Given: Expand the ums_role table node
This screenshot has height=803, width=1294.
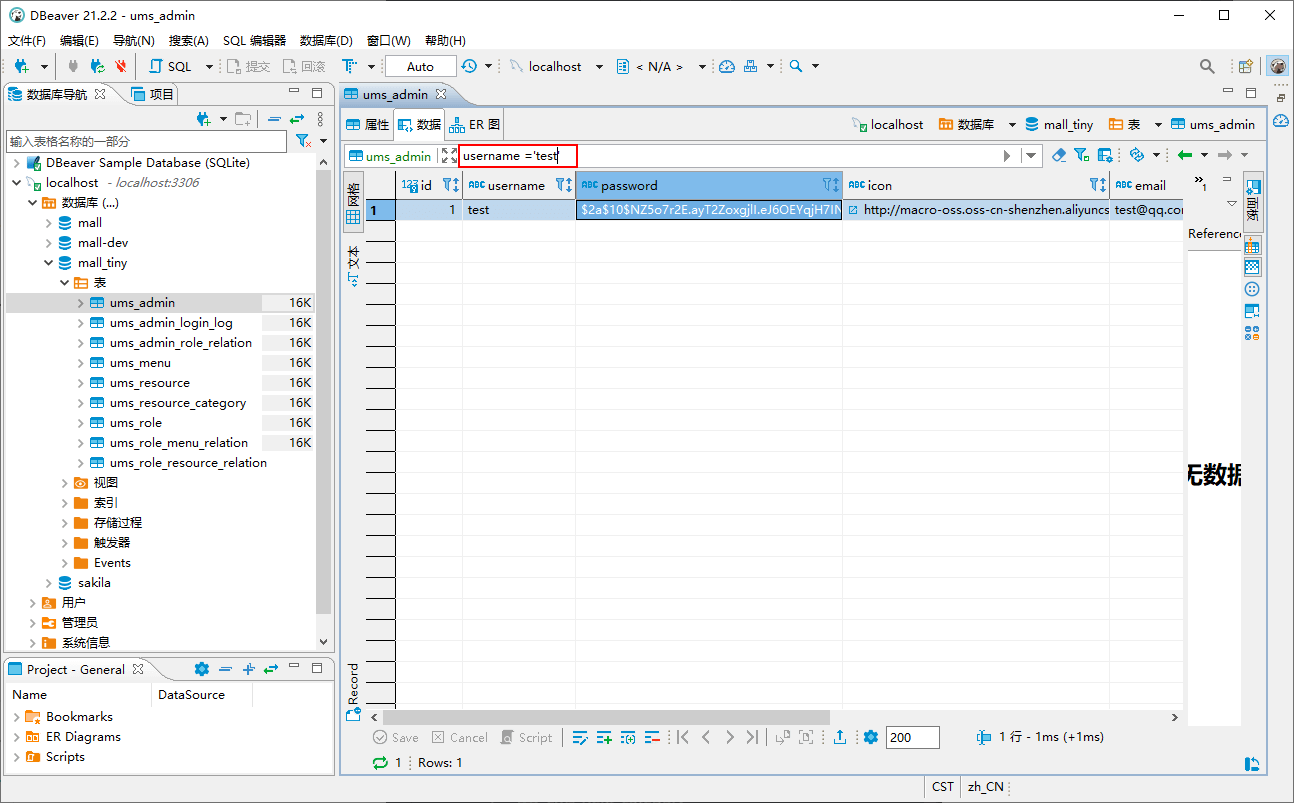Looking at the screenshot, I should (81, 423).
